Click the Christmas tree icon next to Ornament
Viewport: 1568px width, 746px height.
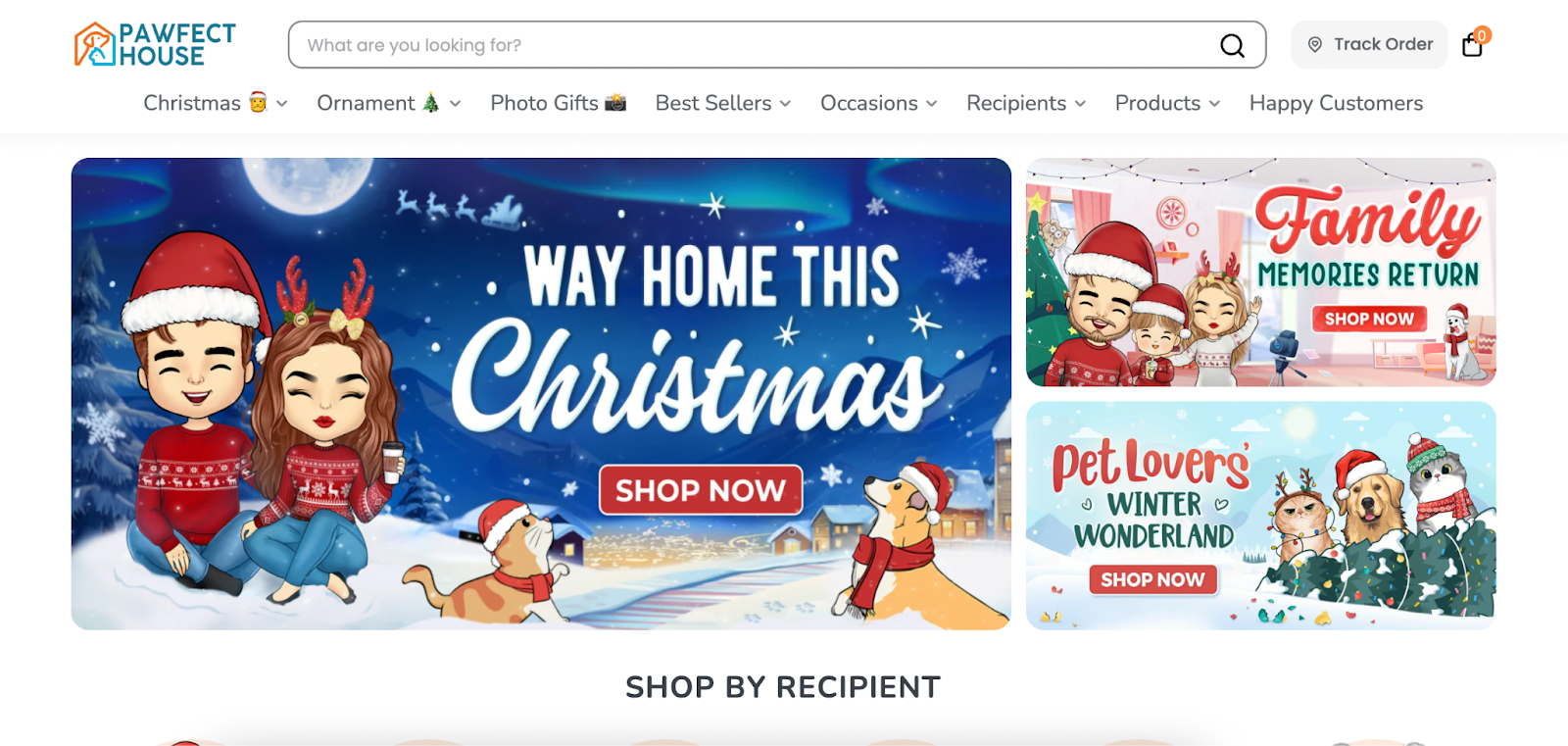pyautogui.click(x=430, y=102)
